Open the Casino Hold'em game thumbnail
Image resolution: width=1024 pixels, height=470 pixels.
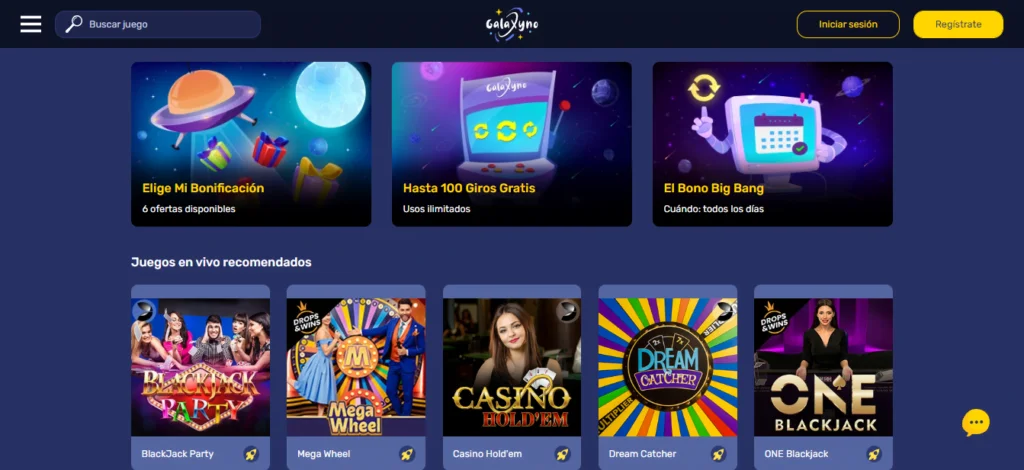(x=511, y=367)
